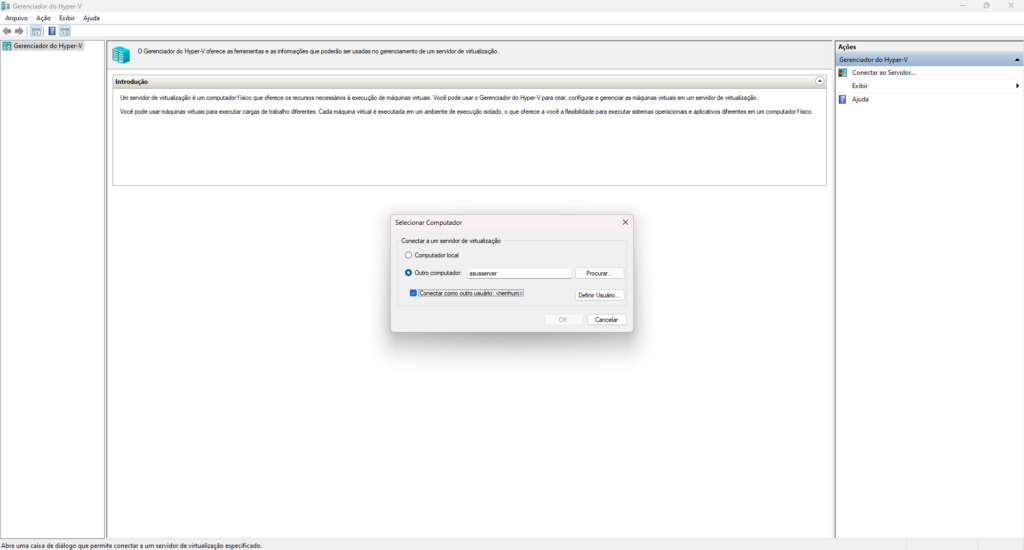This screenshot has width=1024, height=550.
Task: Click the blue help question mark toolbar icon
Action: (52, 31)
